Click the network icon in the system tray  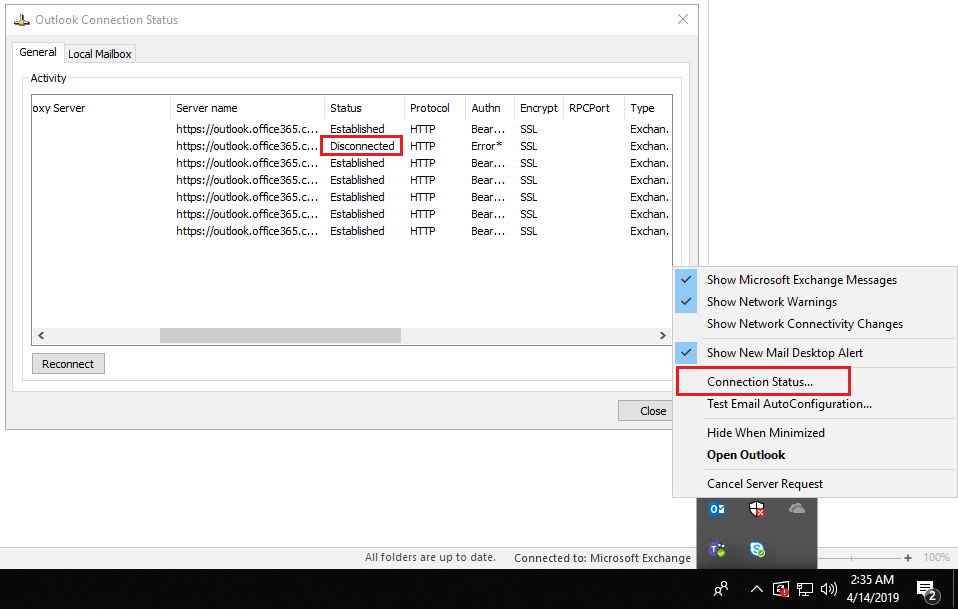click(x=805, y=589)
